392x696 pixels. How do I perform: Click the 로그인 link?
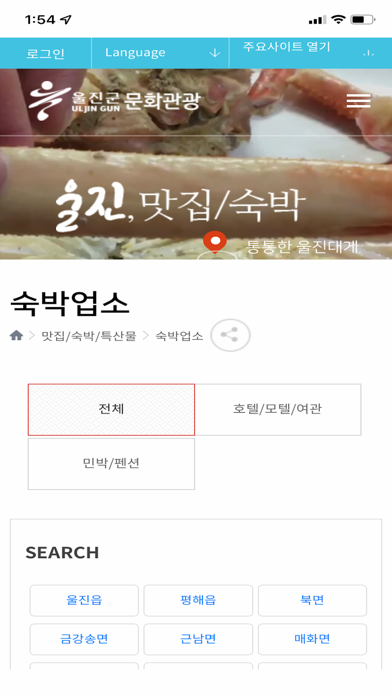point(45,54)
